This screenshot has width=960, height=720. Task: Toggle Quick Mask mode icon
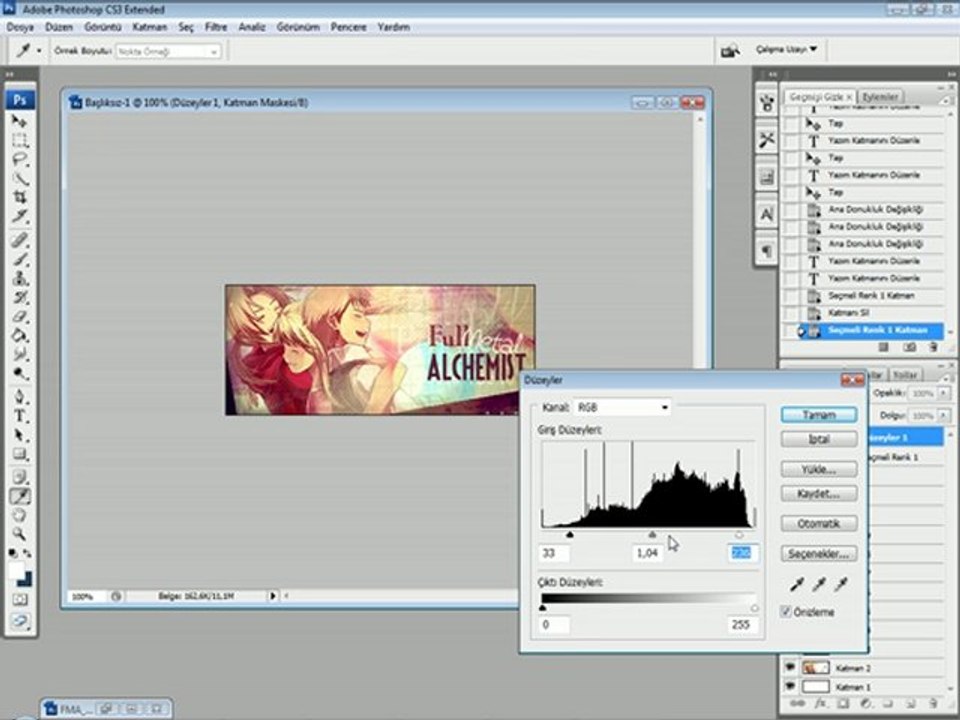(x=20, y=599)
